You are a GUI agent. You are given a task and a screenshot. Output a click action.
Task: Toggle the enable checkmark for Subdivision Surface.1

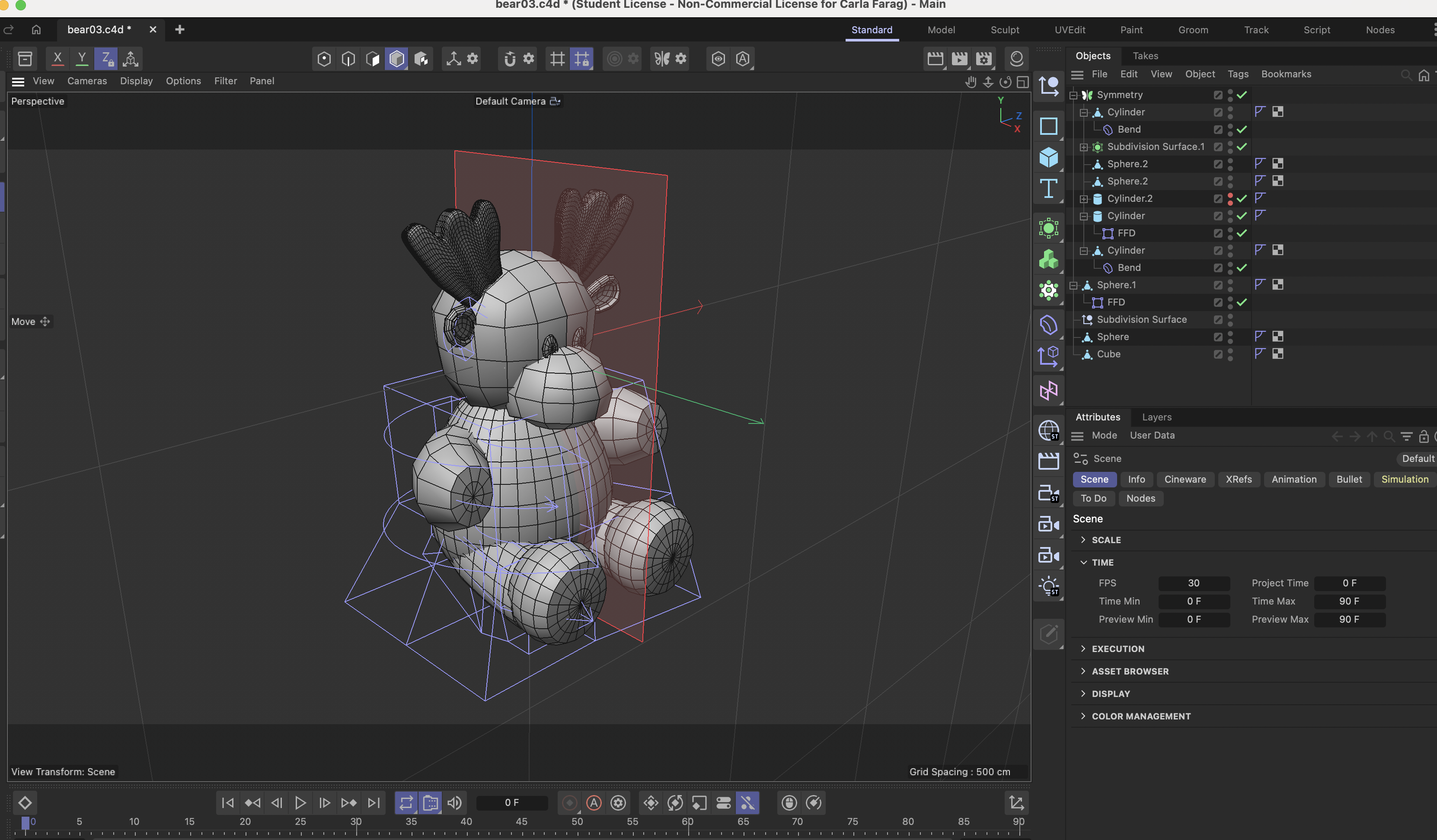[1242, 146]
